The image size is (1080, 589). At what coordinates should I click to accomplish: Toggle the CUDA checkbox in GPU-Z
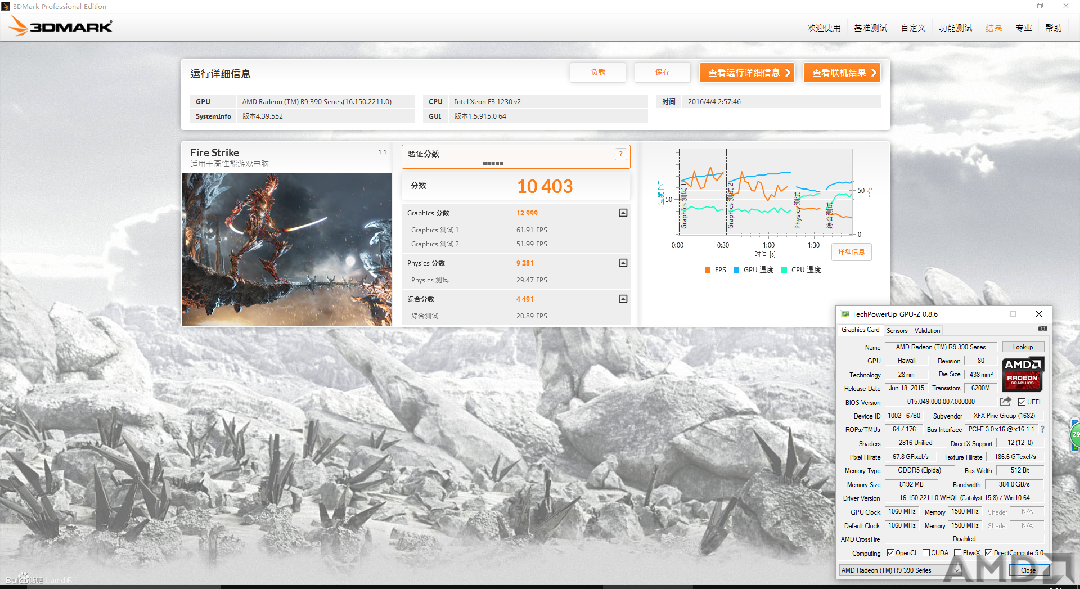926,552
